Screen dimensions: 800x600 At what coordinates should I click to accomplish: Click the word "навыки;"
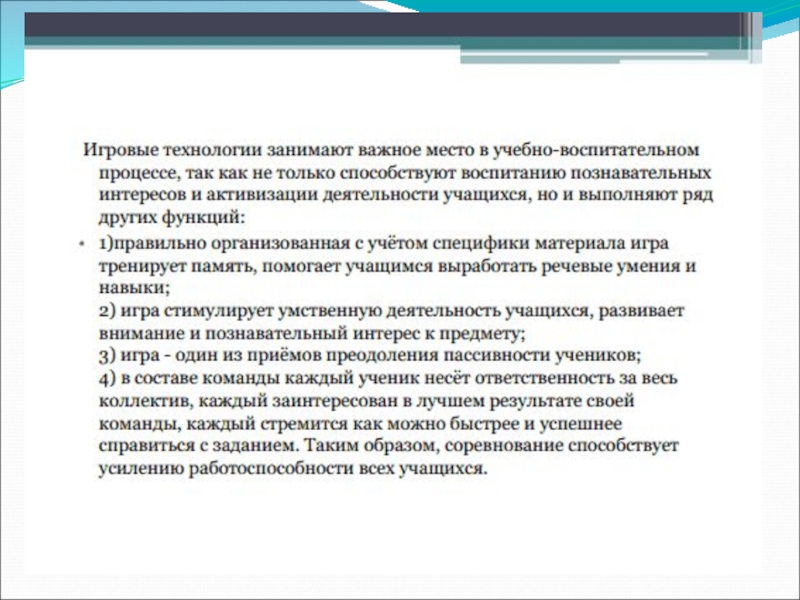pos(134,288)
